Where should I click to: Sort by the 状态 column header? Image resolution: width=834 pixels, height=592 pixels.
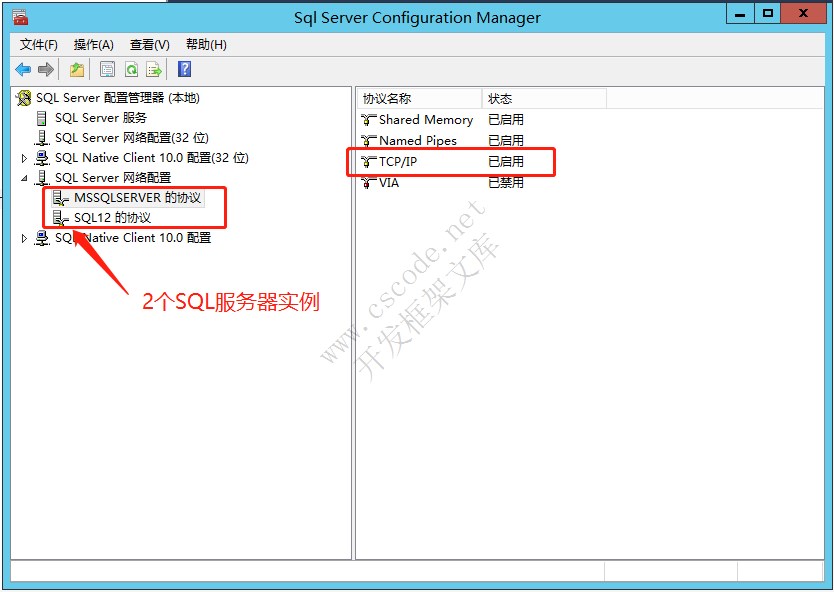[x=544, y=98]
